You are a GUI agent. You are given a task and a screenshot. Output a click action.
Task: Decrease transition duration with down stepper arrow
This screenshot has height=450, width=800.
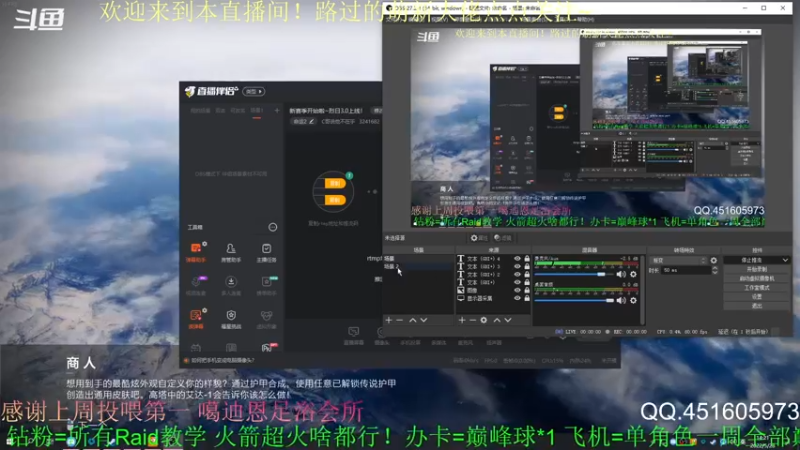click(714, 272)
